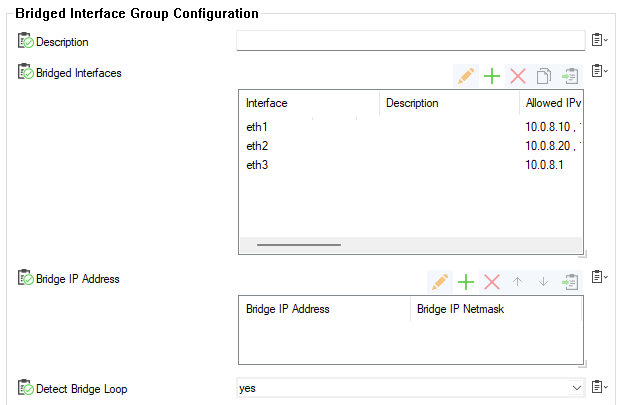
Task: Move Bridge IP Address entry up
Action: point(518,282)
